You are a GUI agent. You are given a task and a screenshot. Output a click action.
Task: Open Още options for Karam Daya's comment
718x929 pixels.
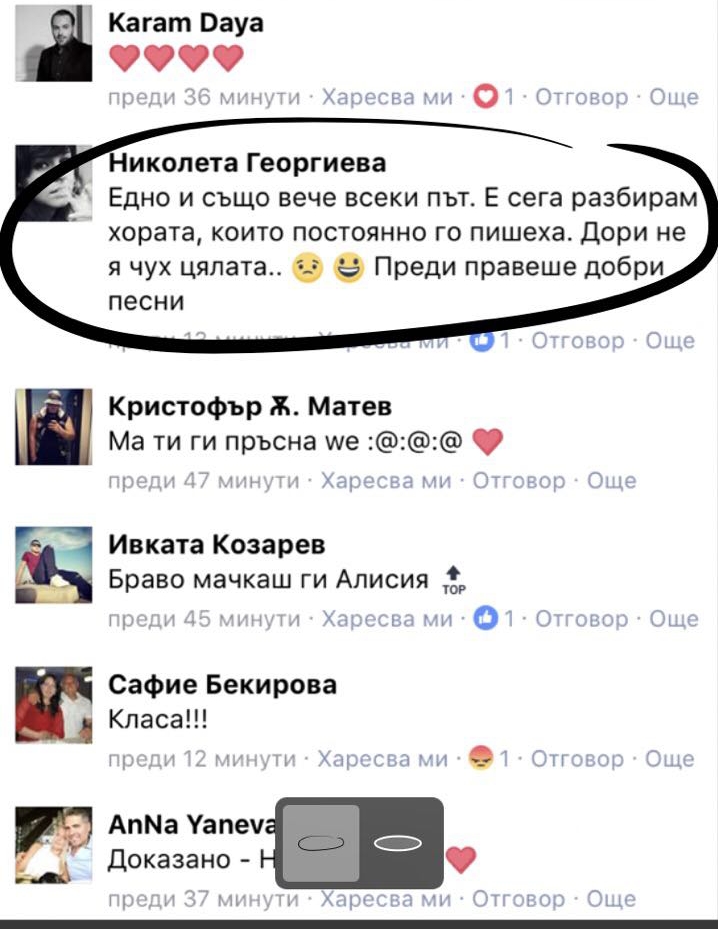click(x=674, y=97)
